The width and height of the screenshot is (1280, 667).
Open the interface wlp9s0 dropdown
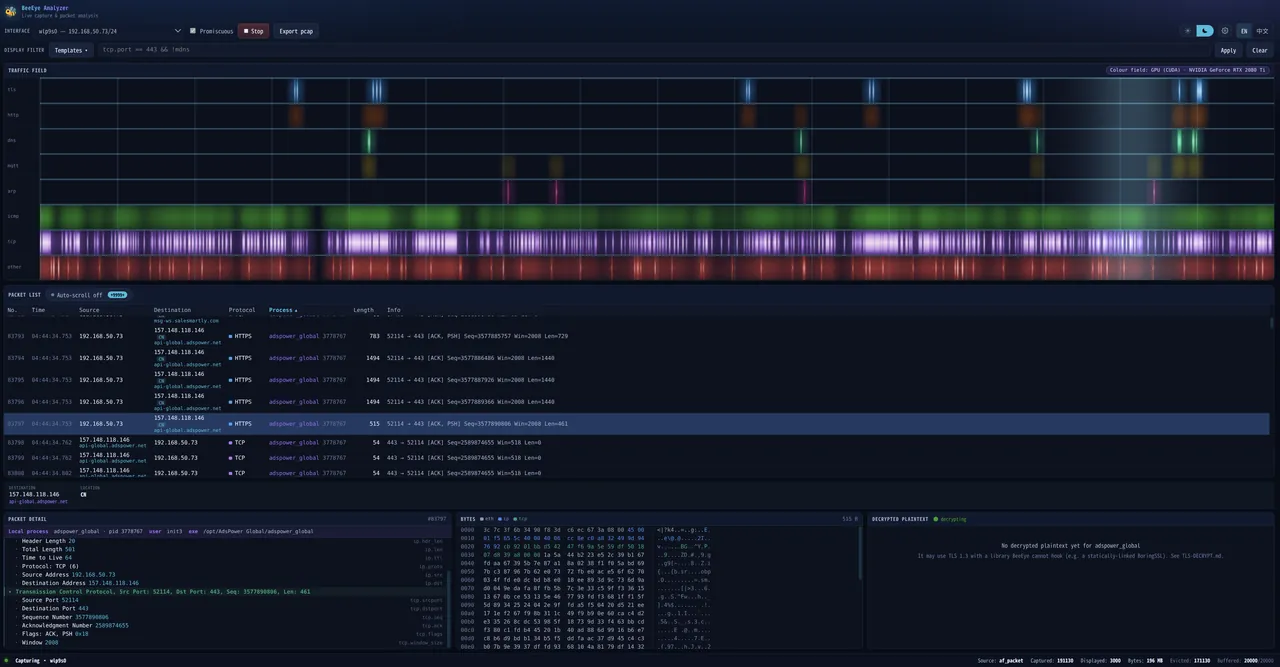(x=110, y=31)
